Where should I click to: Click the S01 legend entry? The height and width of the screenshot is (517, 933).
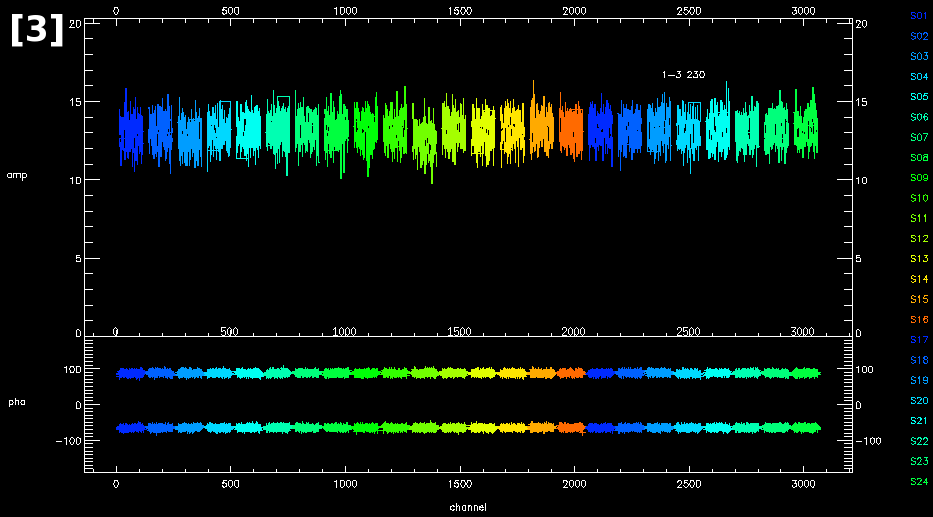pos(919,15)
